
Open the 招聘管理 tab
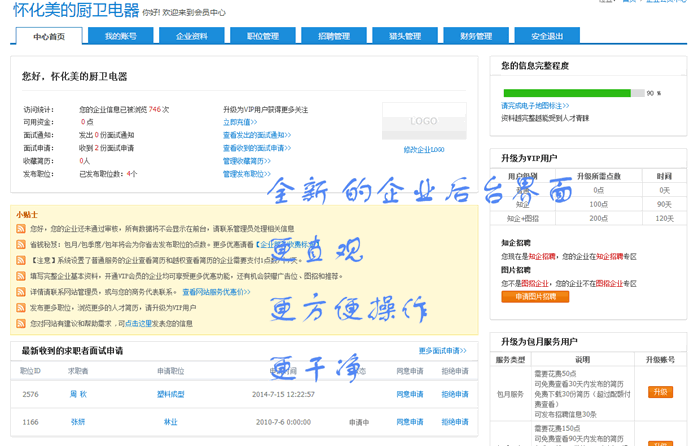coord(334,36)
